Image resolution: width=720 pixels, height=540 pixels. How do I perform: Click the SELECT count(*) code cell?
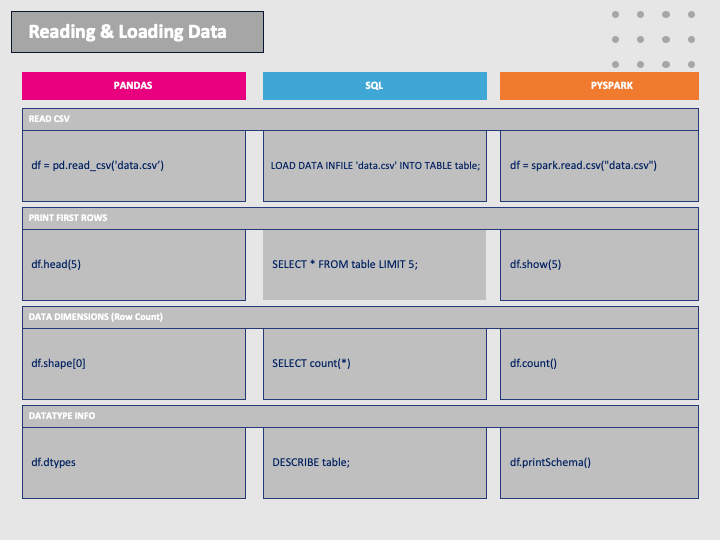[x=375, y=364]
